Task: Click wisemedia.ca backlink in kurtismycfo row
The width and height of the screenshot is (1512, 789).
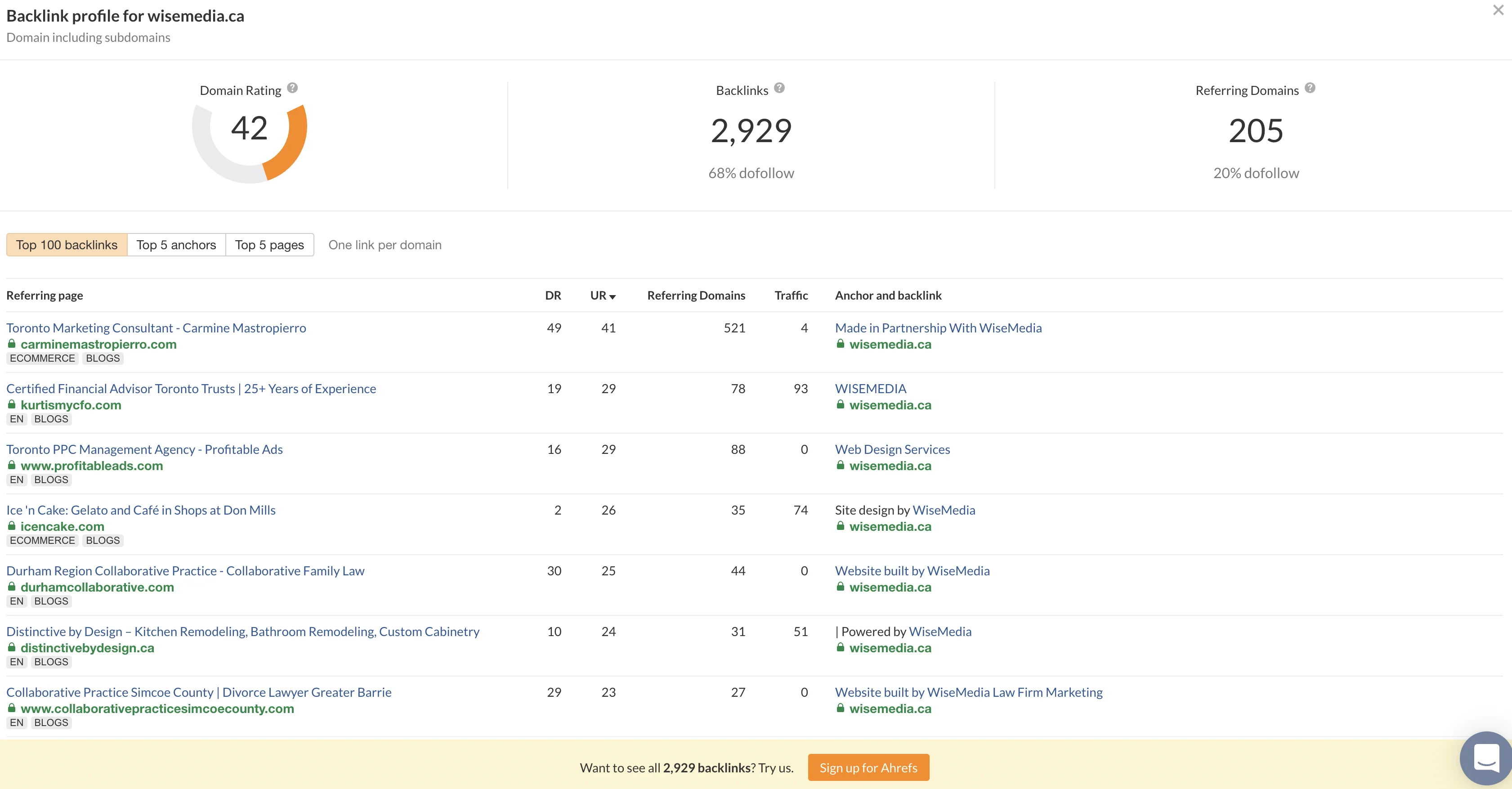Action: pyautogui.click(x=890, y=405)
